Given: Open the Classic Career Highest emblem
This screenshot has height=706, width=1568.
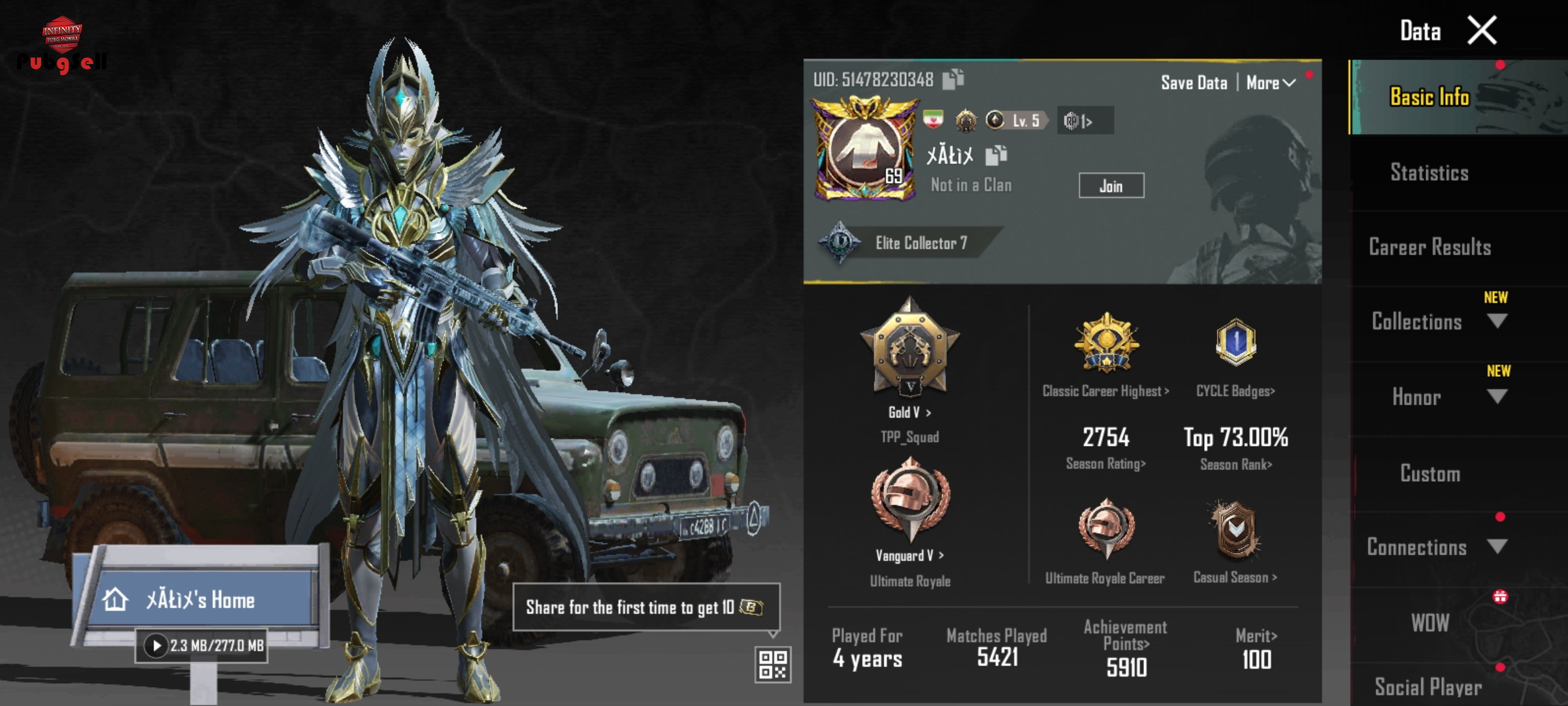Looking at the screenshot, I should pos(1107,343).
